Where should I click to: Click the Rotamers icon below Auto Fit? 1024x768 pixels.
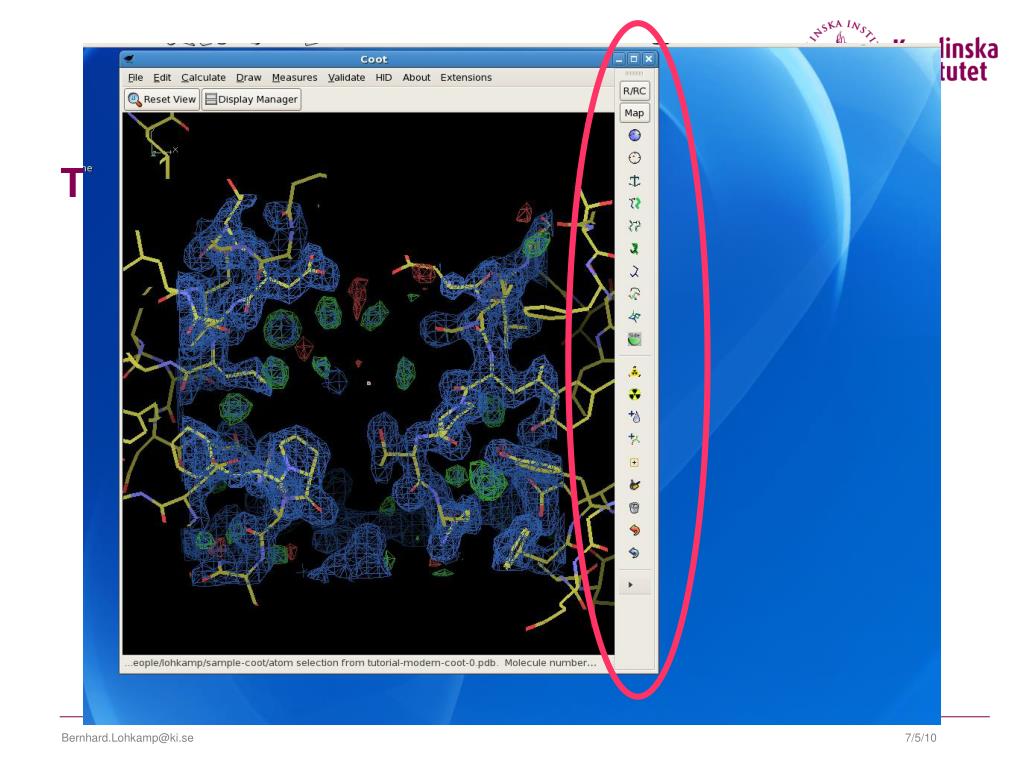click(634, 272)
